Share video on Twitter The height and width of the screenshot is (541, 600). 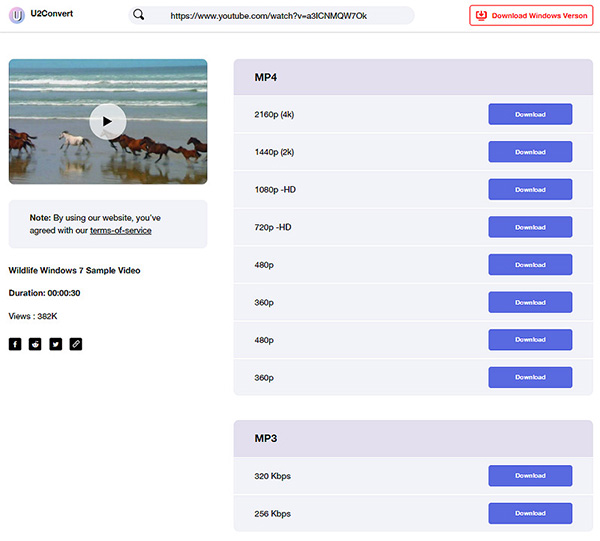55,344
